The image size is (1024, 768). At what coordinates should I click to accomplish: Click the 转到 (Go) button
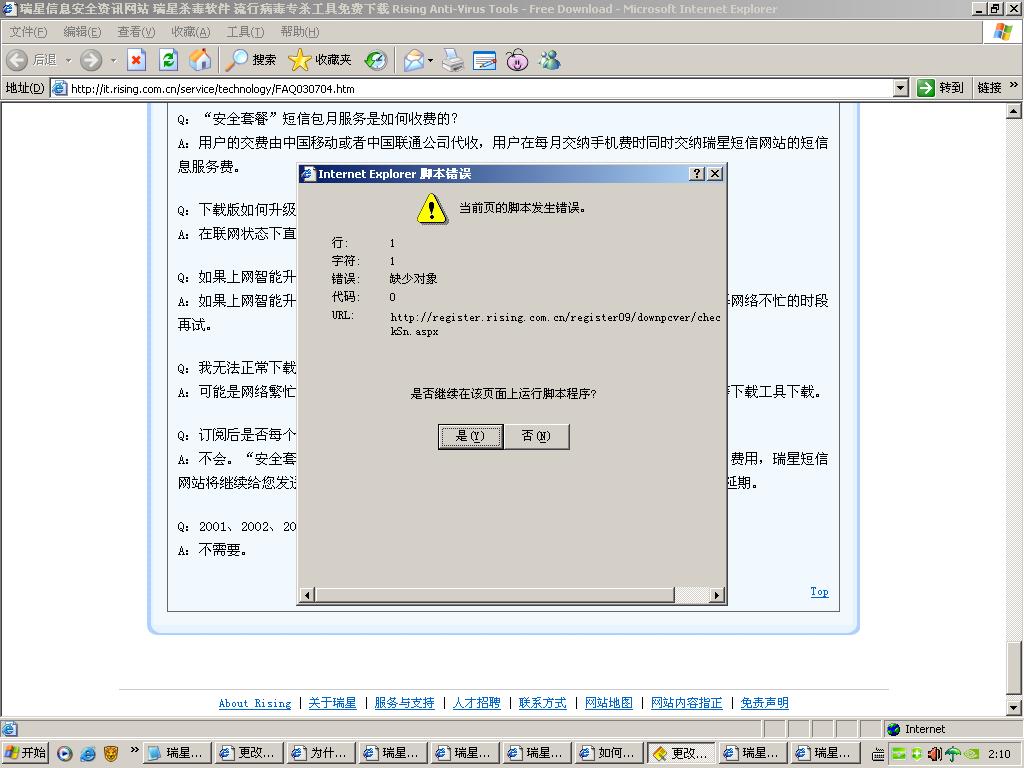pos(940,88)
